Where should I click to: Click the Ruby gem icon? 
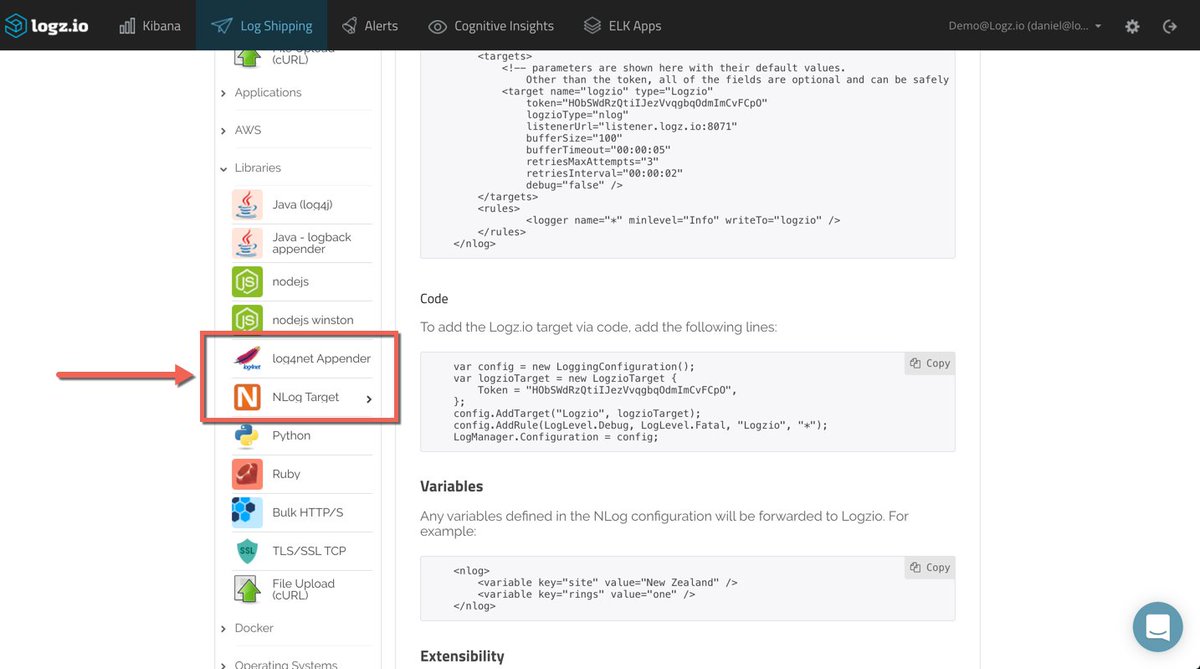click(247, 474)
